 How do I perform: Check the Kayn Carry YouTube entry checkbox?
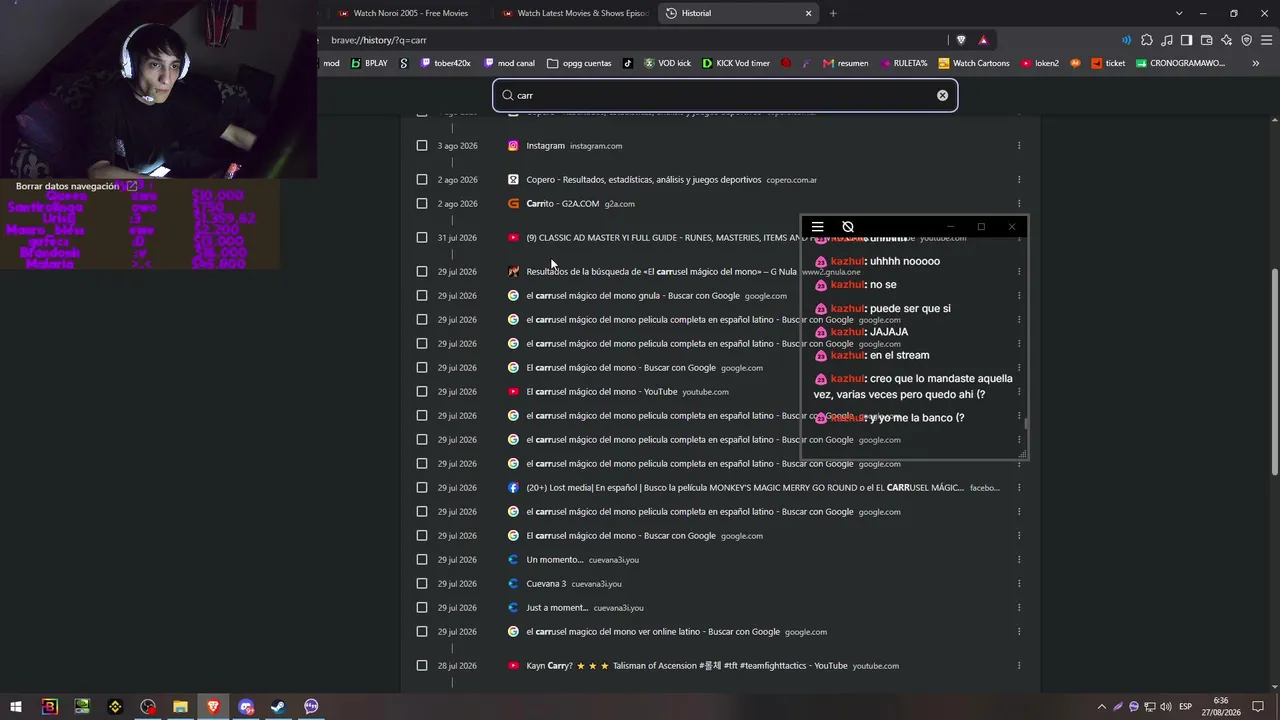(x=422, y=666)
